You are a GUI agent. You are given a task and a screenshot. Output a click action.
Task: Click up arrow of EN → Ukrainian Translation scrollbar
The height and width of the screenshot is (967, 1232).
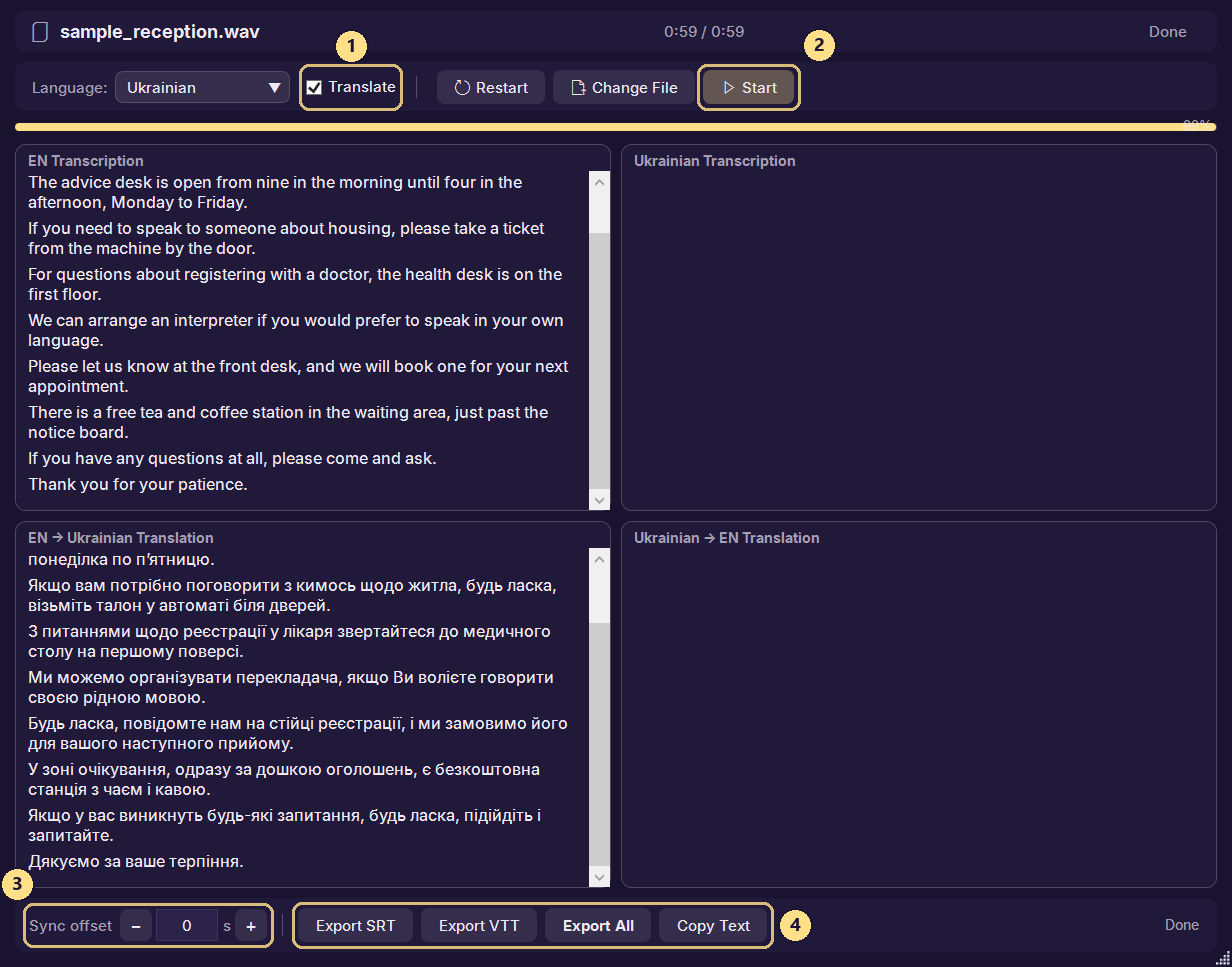point(599,559)
